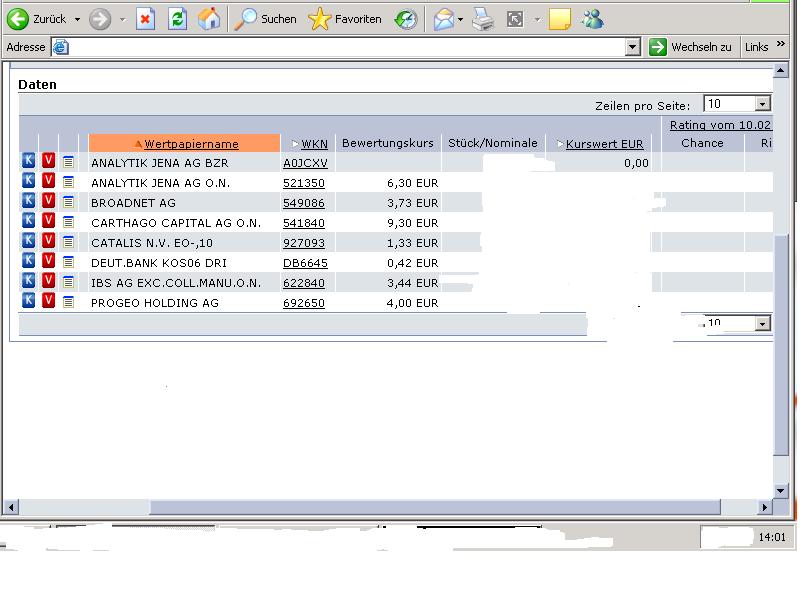Click the browser Home icon
Image resolution: width=800 pixels, height=600 pixels.
[208, 19]
